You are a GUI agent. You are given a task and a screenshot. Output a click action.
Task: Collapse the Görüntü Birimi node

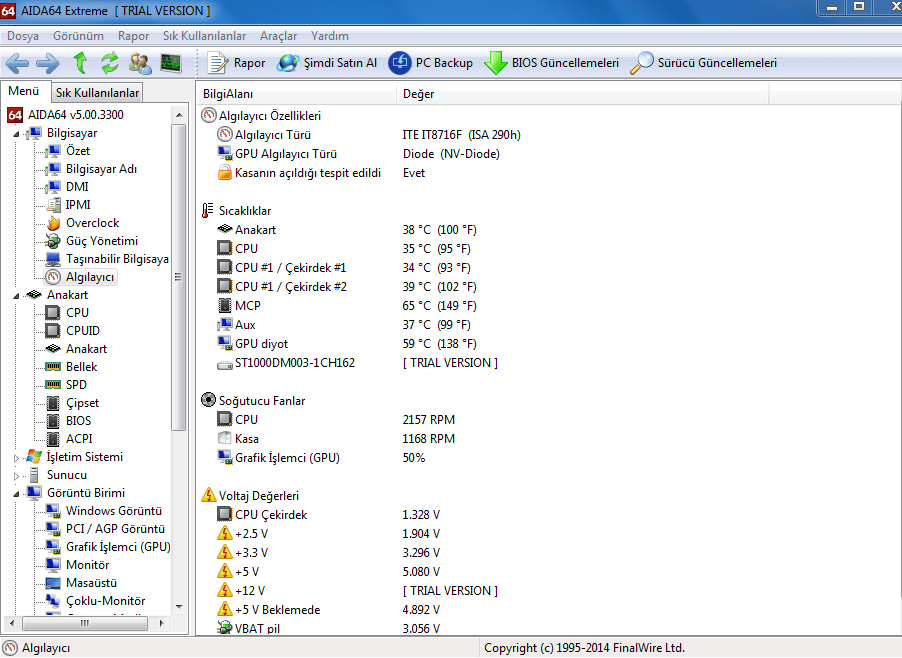16,494
